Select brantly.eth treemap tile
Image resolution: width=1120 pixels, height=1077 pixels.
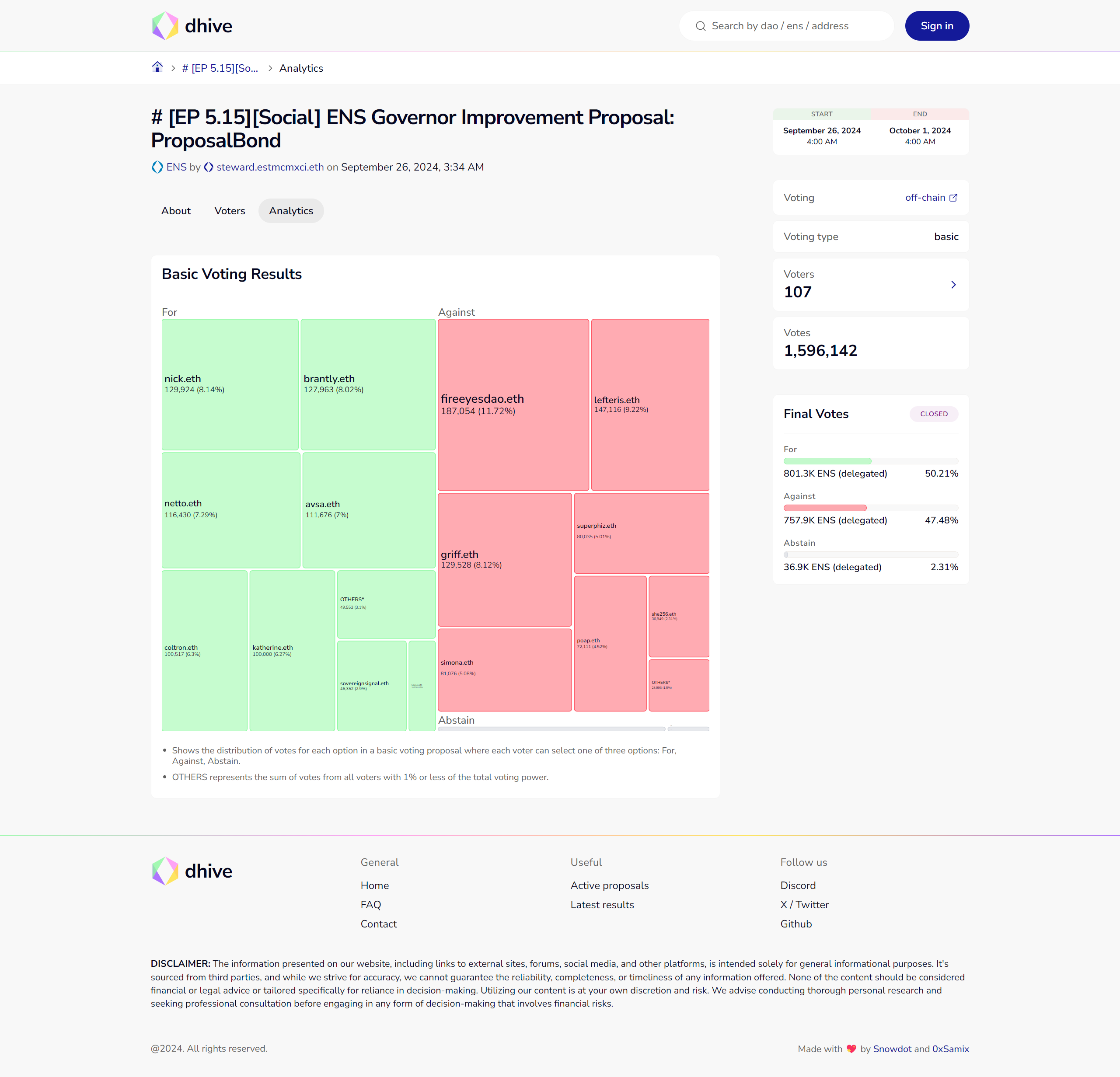368,384
